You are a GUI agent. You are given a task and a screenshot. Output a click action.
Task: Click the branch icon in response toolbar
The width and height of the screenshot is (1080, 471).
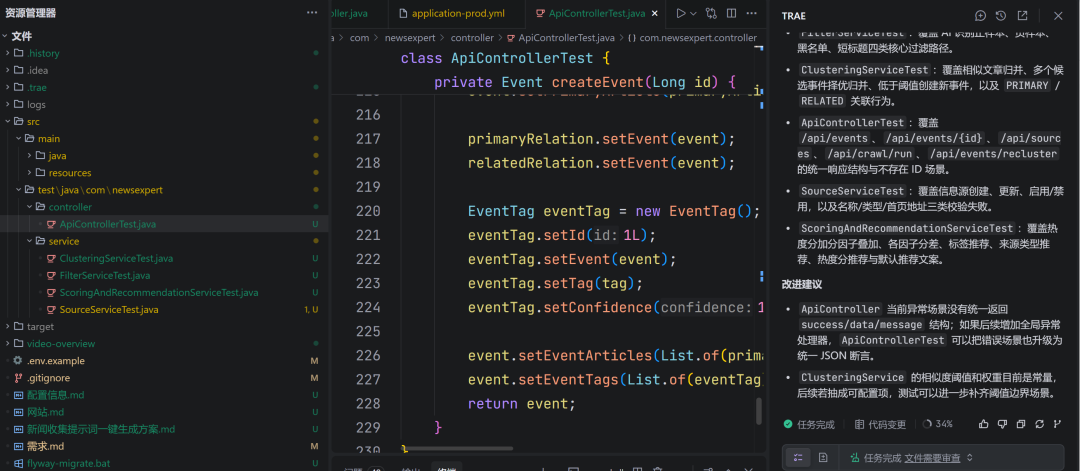[x=1057, y=424]
